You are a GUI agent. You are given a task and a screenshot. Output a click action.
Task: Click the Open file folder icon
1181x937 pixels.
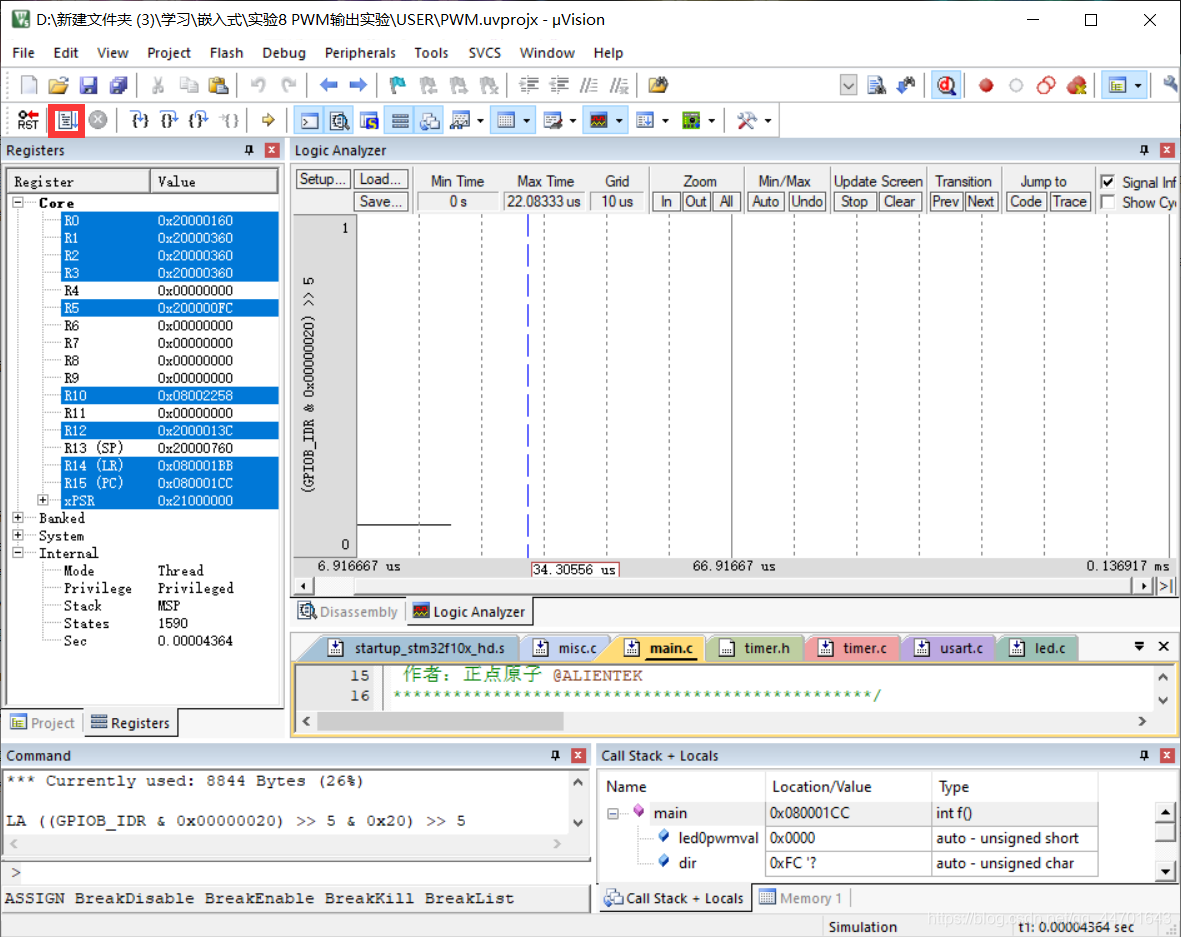coord(58,85)
